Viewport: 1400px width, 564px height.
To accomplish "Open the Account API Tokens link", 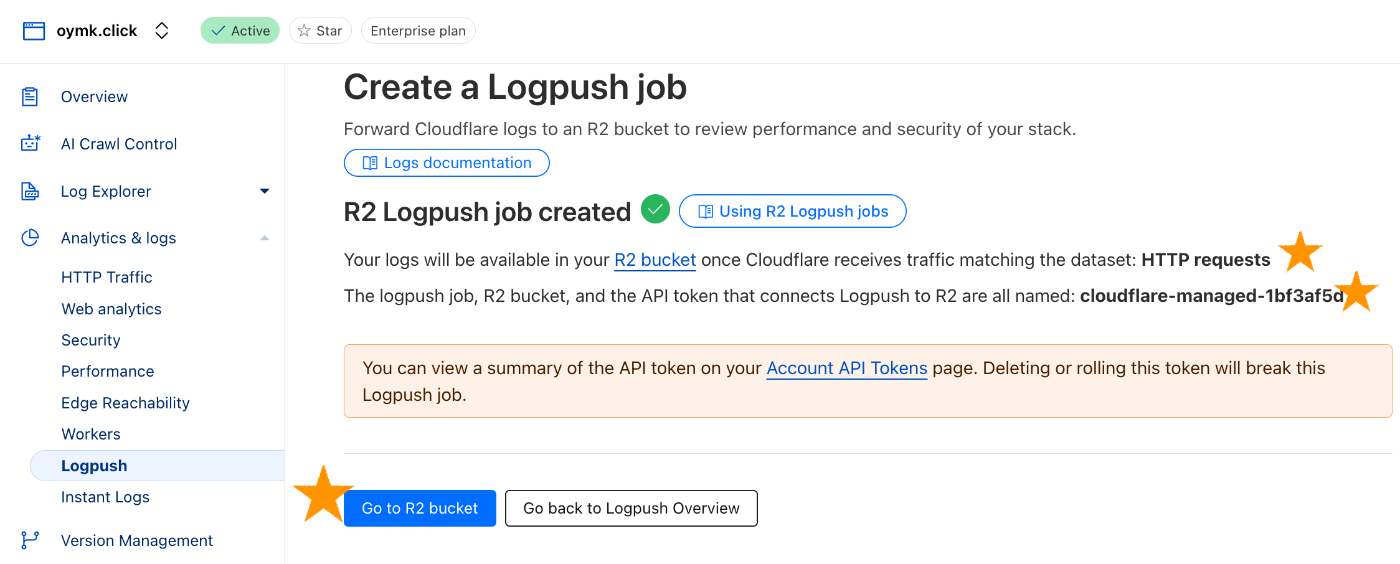I will [847, 368].
